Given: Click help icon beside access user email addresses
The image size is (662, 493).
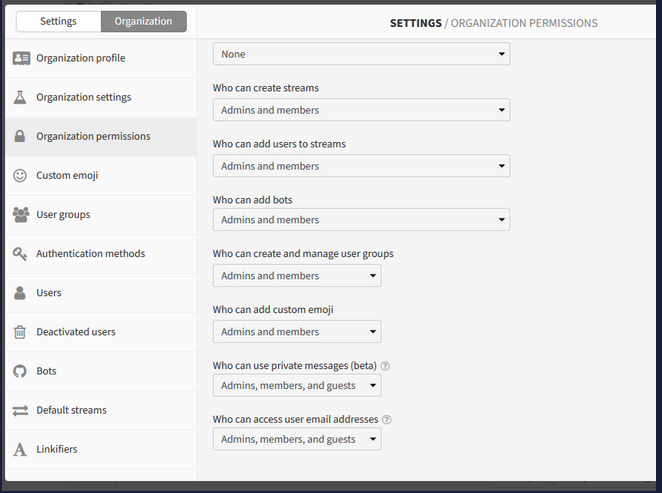Looking at the screenshot, I should pyautogui.click(x=386, y=420).
